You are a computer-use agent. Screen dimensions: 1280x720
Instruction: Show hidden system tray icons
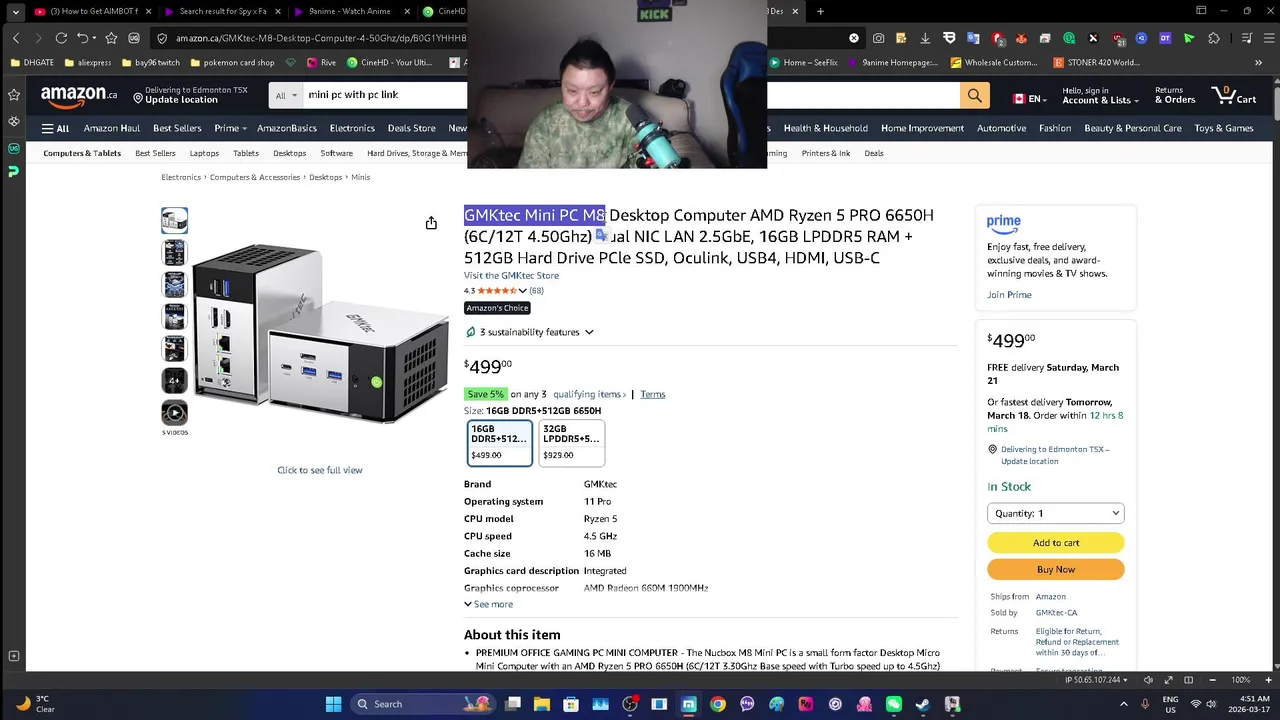coord(1124,704)
